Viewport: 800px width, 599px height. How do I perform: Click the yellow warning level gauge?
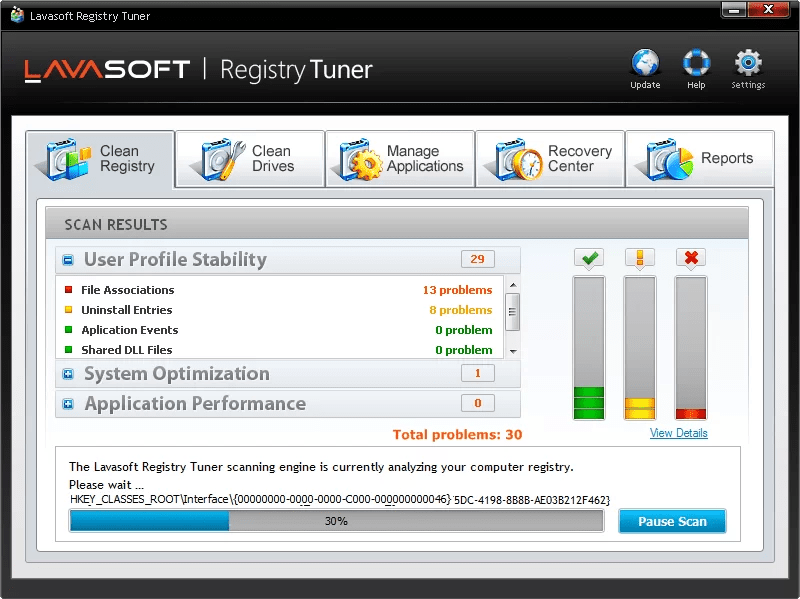[640, 348]
